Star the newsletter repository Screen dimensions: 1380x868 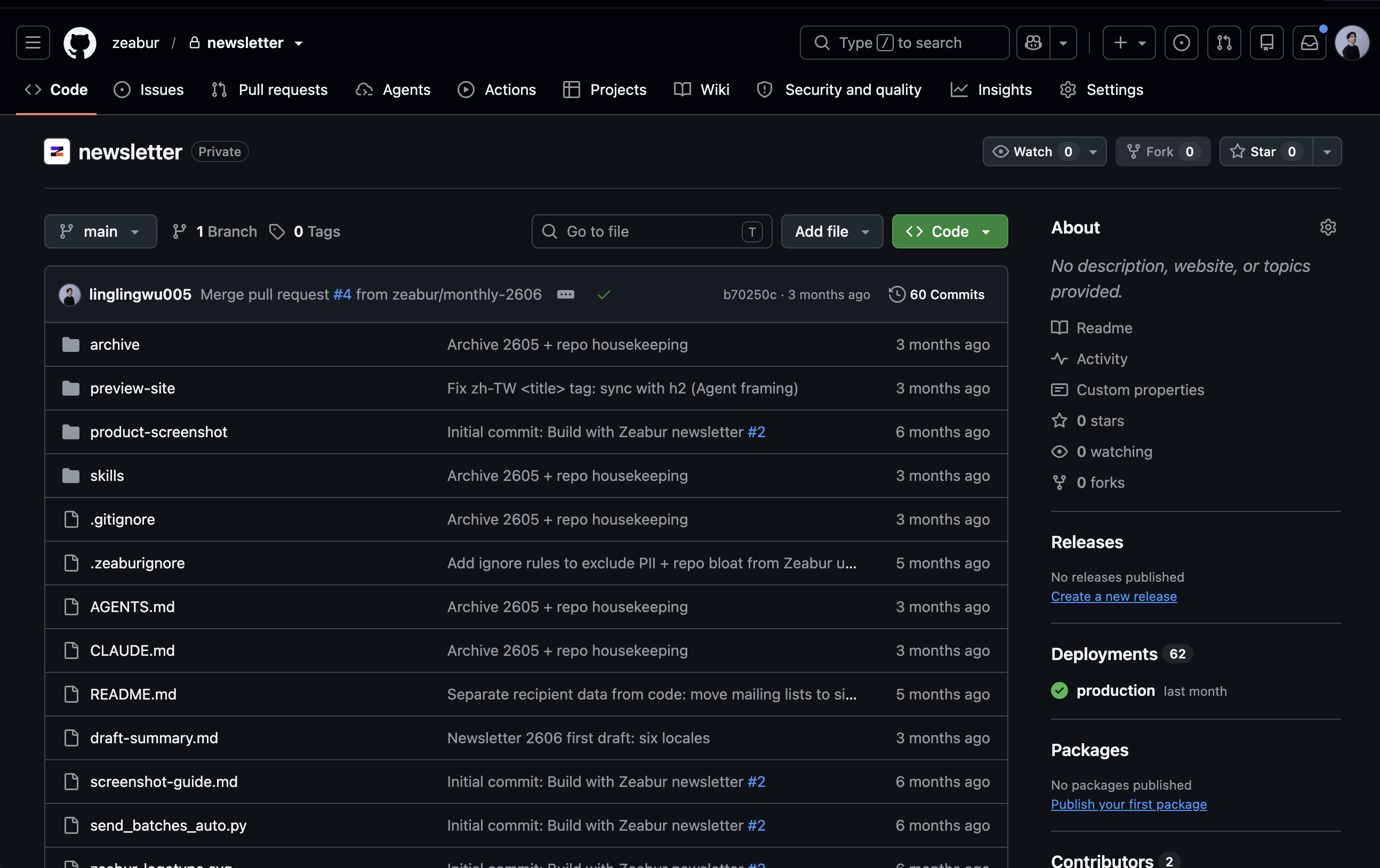coord(1265,151)
